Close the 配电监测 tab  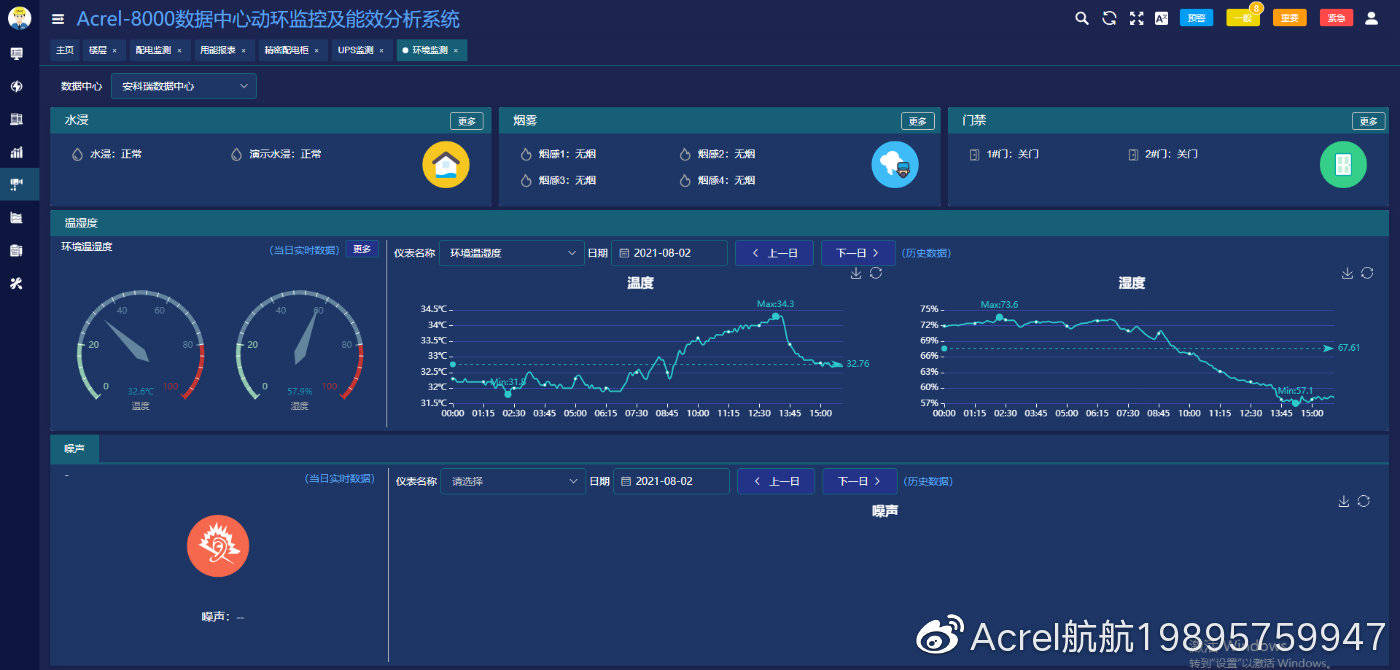click(180, 50)
